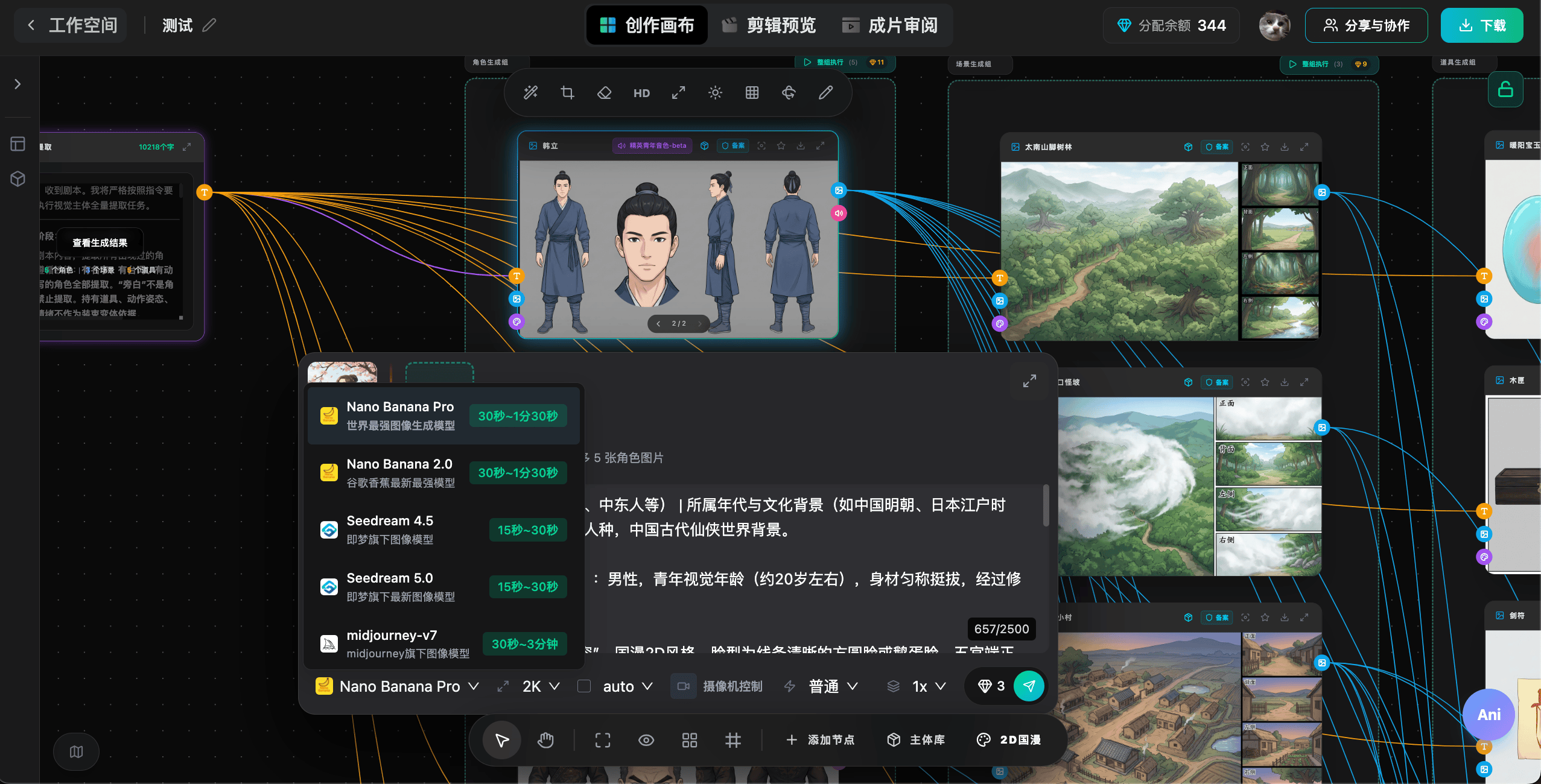The height and width of the screenshot is (784, 1541).
Task: Toggle 摄像机控制 camera control
Action: point(717,686)
